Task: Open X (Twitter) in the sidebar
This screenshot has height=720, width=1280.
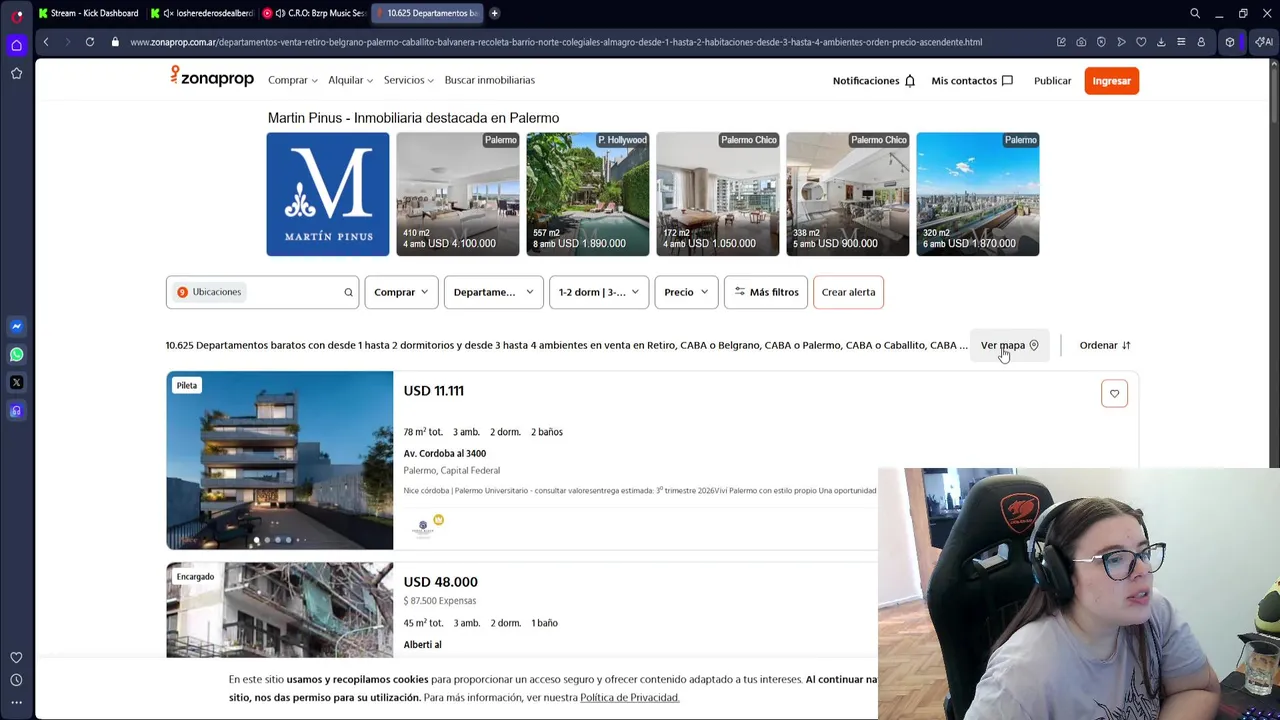Action: click(16, 382)
